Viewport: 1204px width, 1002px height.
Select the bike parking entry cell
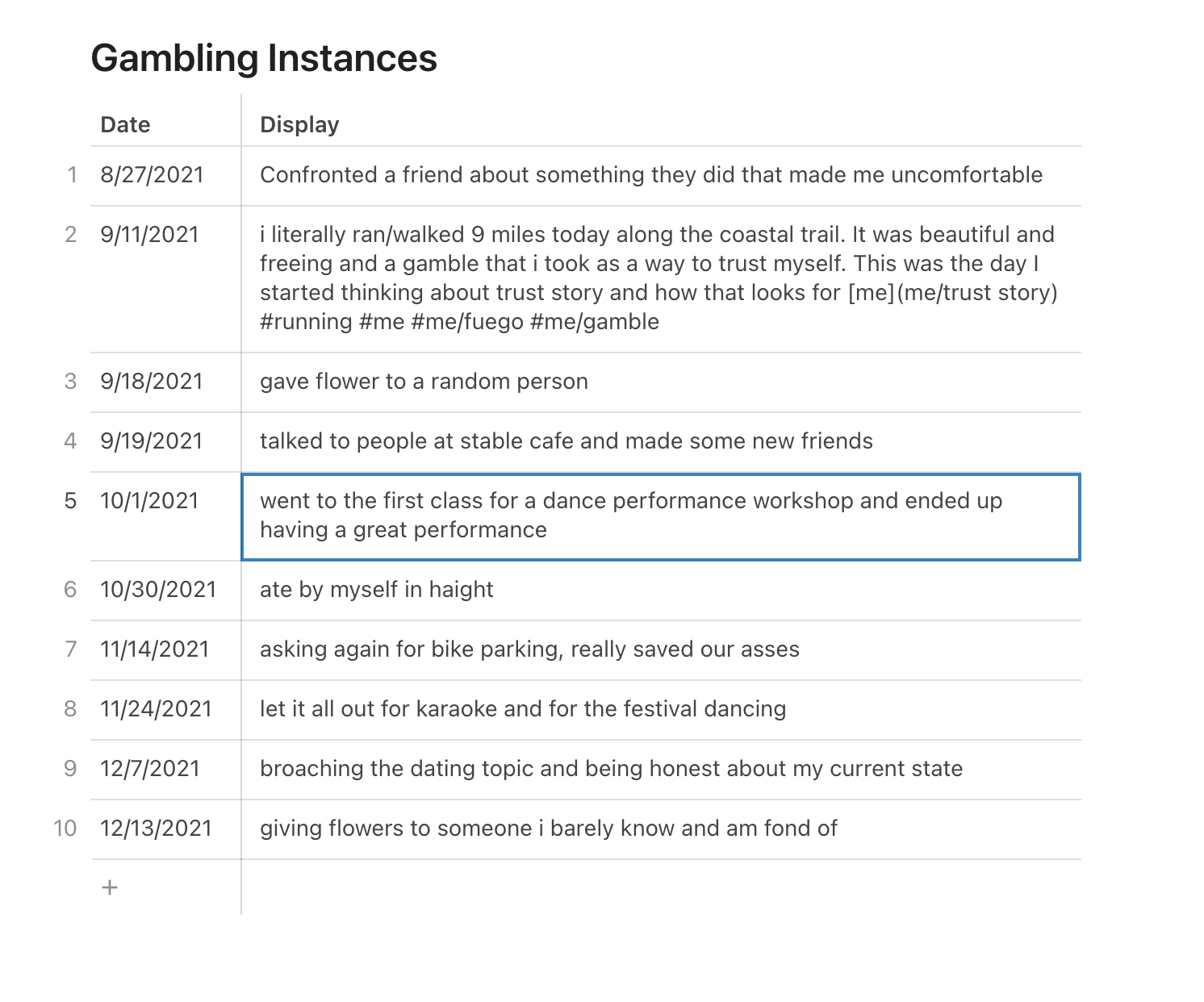529,649
